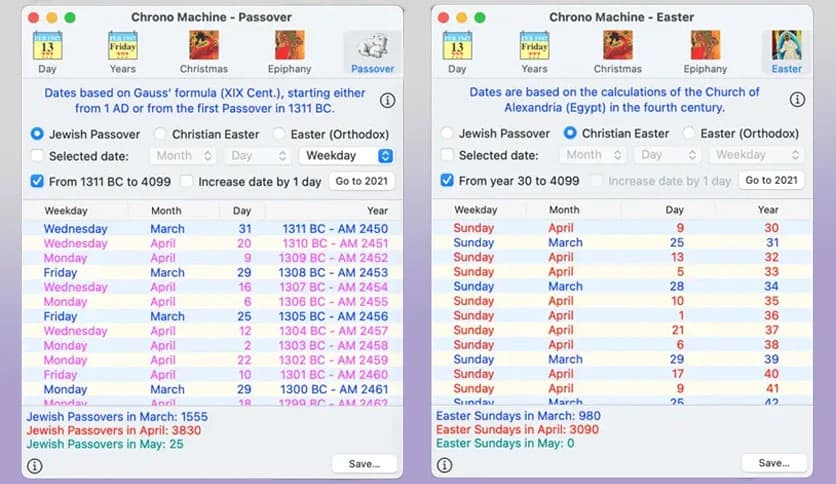Switch to the Passover tab

click(x=372, y=52)
